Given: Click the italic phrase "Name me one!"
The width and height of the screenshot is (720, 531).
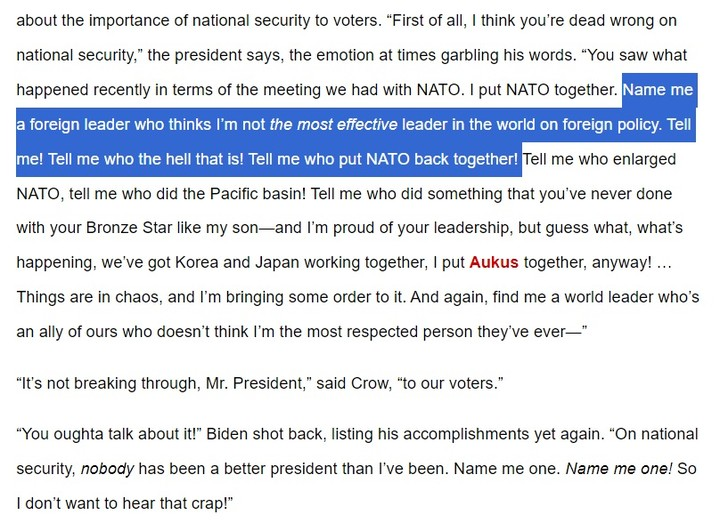Looking at the screenshot, I should pos(619,469).
